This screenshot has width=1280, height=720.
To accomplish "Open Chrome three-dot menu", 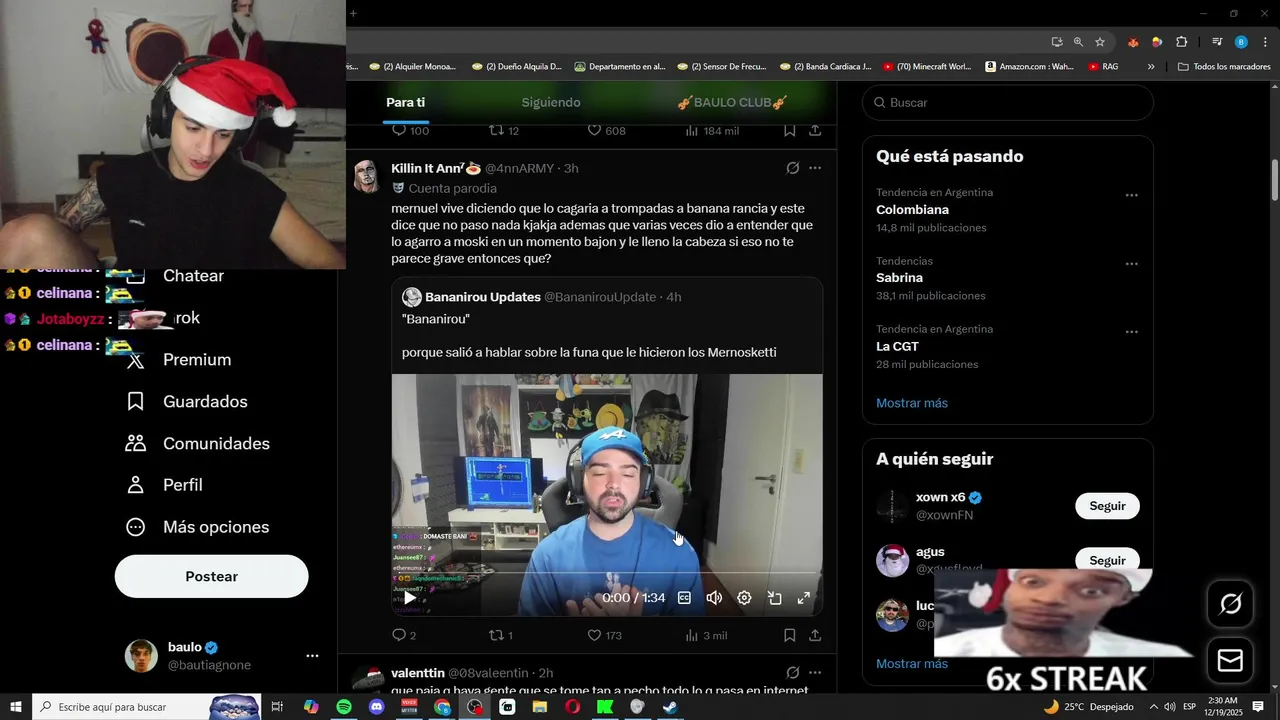I will click(1265, 42).
